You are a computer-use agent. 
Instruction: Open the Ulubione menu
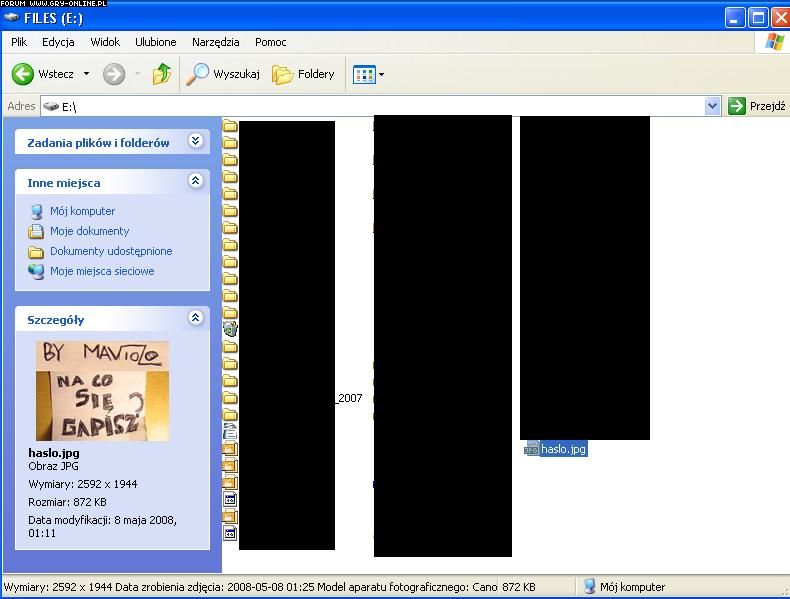pos(155,42)
